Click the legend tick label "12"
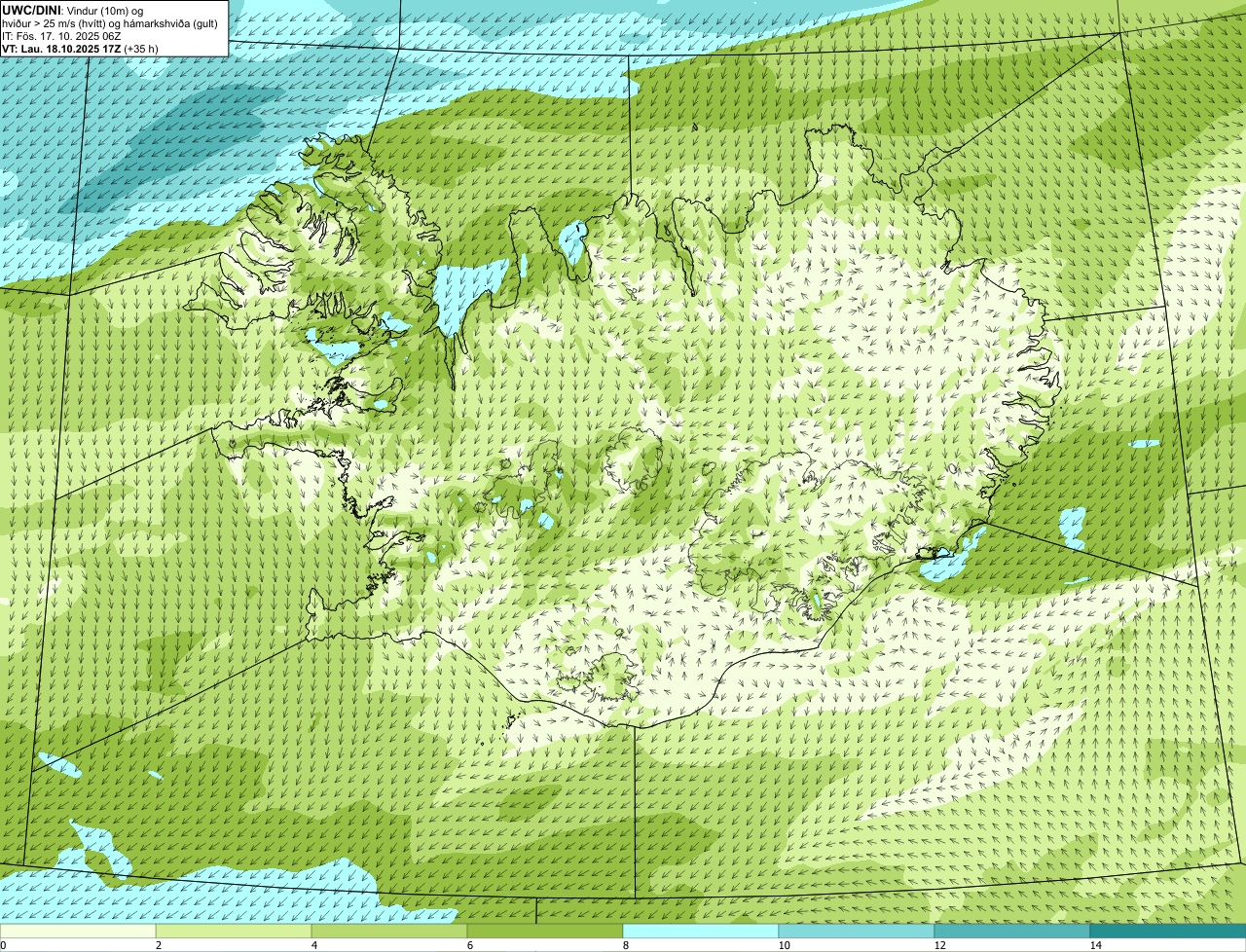Viewport: 1246px width, 952px height. click(x=939, y=945)
